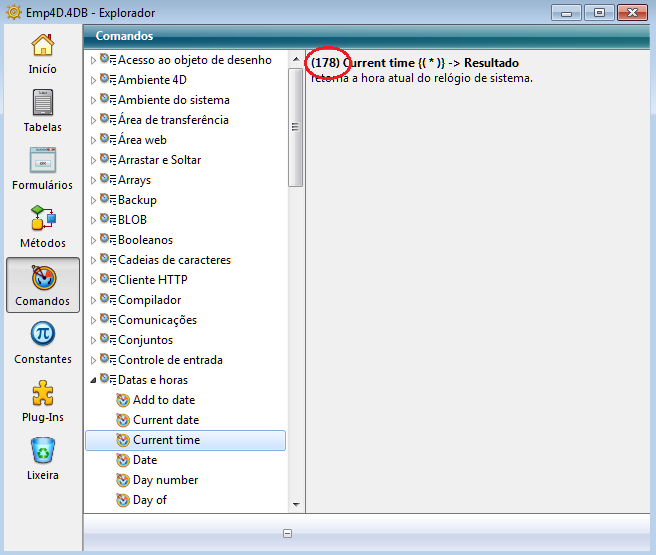Open the Início page icon
The height and width of the screenshot is (555, 656).
(x=43, y=45)
